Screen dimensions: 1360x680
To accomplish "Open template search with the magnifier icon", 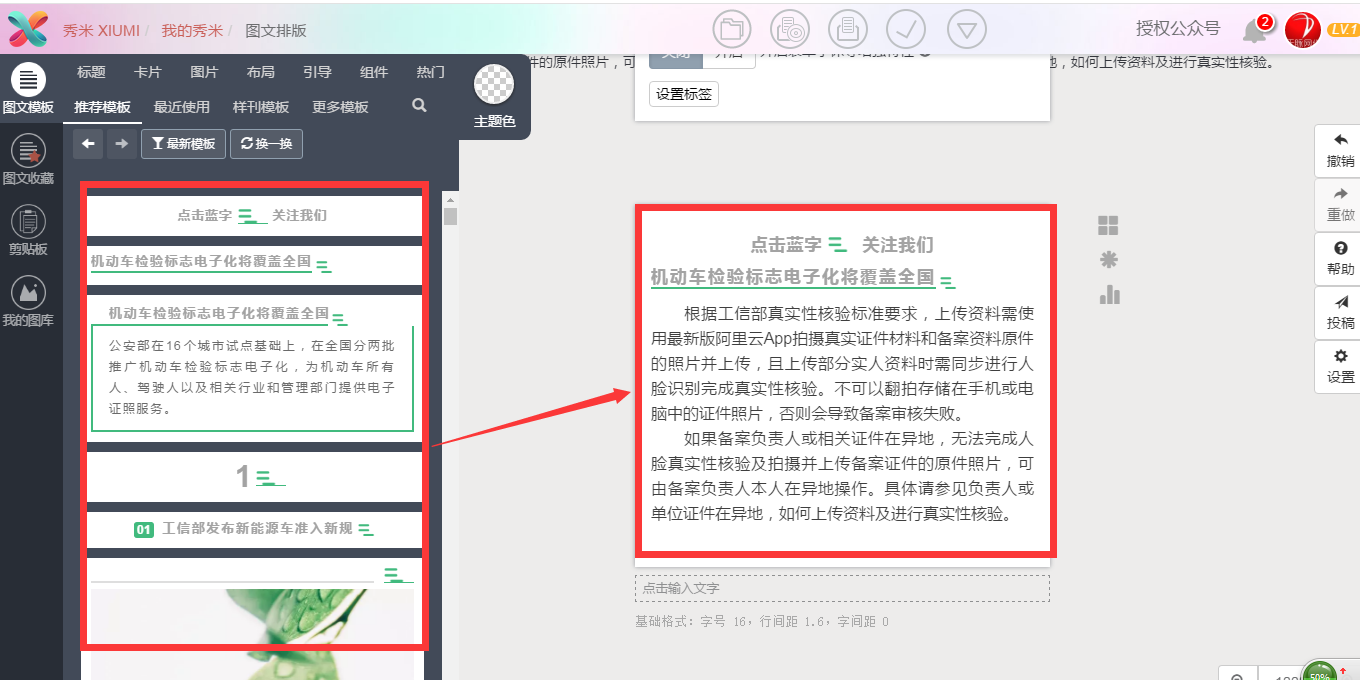I will 419,104.
